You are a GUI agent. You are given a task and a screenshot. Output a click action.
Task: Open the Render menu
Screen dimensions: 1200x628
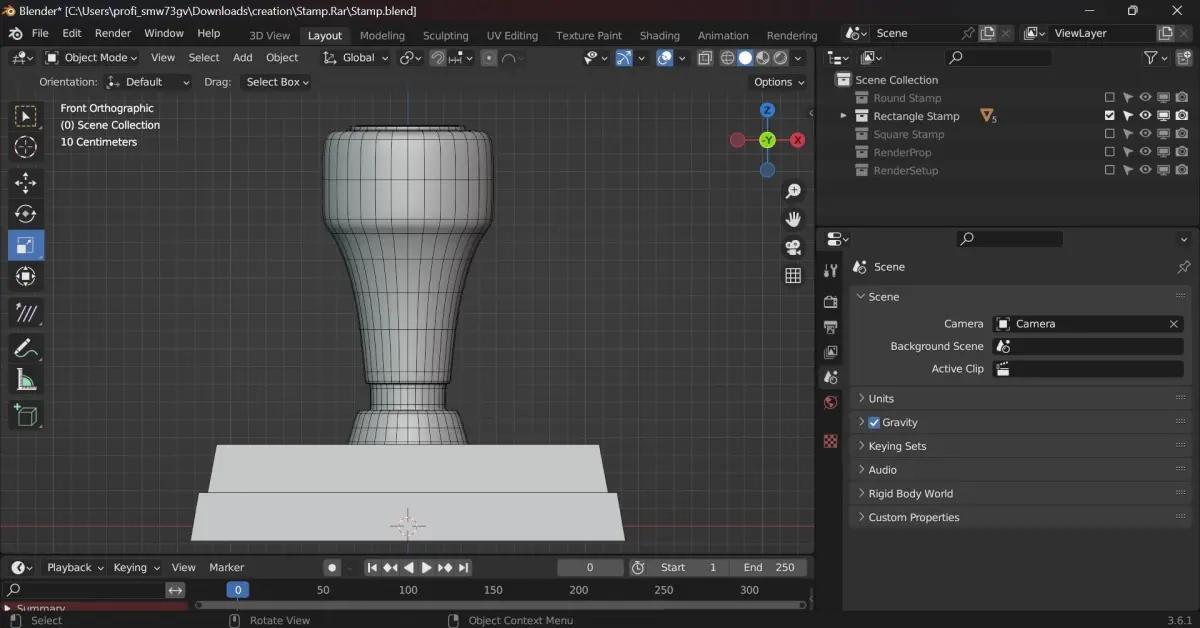pyautogui.click(x=113, y=33)
